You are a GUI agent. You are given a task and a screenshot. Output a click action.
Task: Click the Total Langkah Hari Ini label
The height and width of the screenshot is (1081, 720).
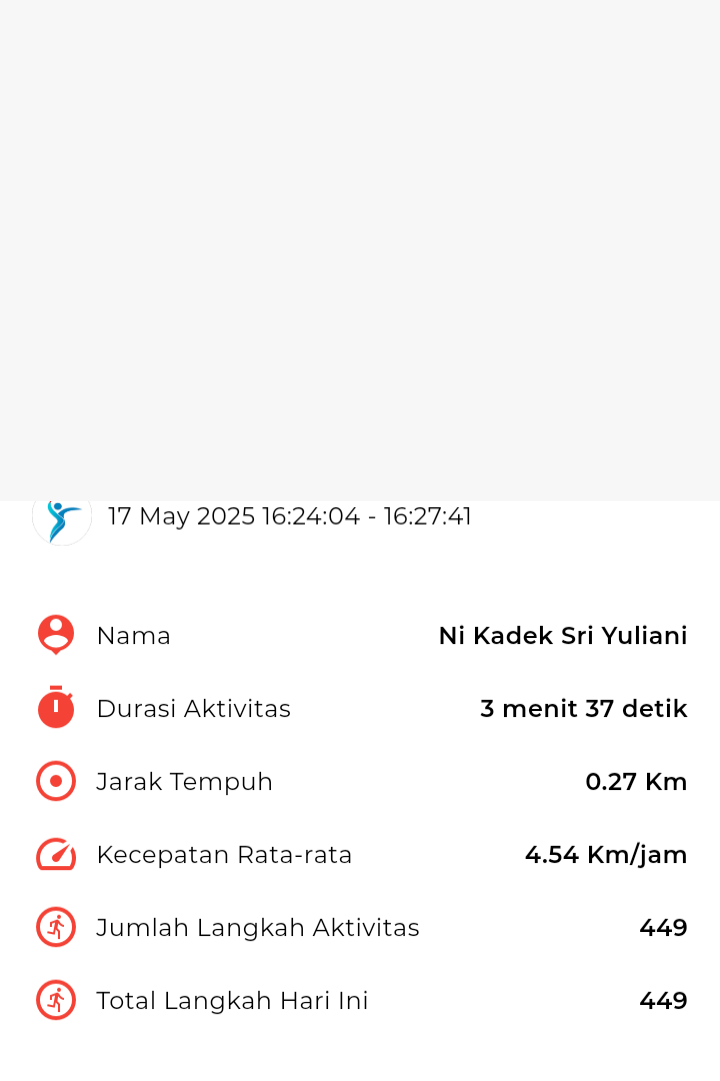coord(232,1001)
